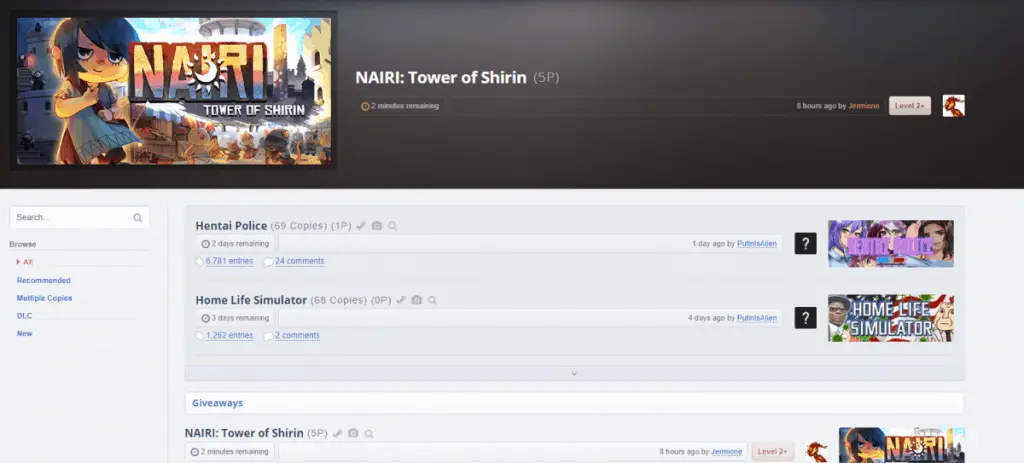
Task: Click magnifier icon beside lower NAIRI giveaway title
Action: click(369, 434)
